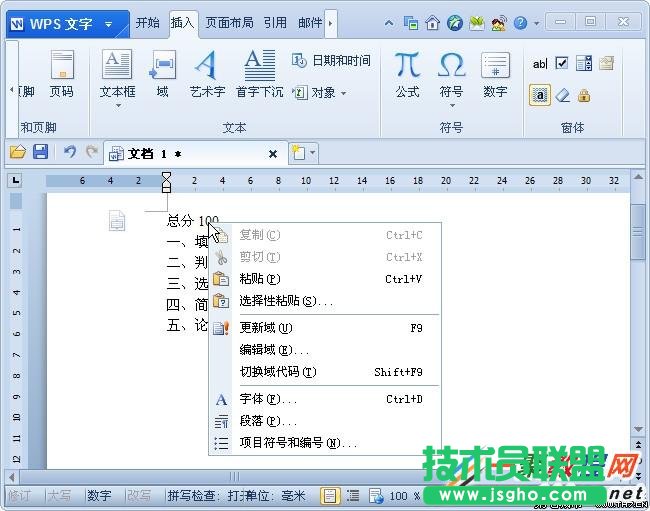
Task: Open a file with the folder icon
Action: (18, 153)
